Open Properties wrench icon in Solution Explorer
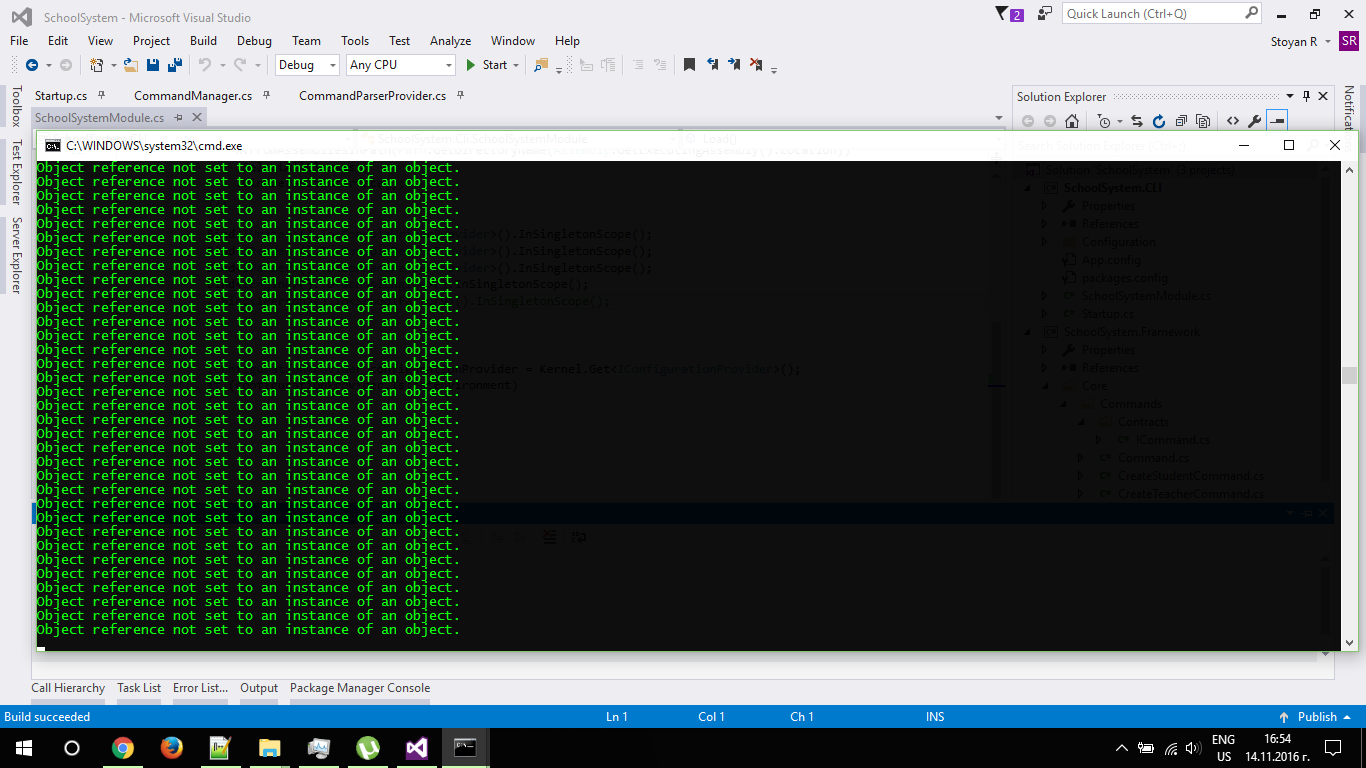The height and width of the screenshot is (768, 1366). [1254, 121]
